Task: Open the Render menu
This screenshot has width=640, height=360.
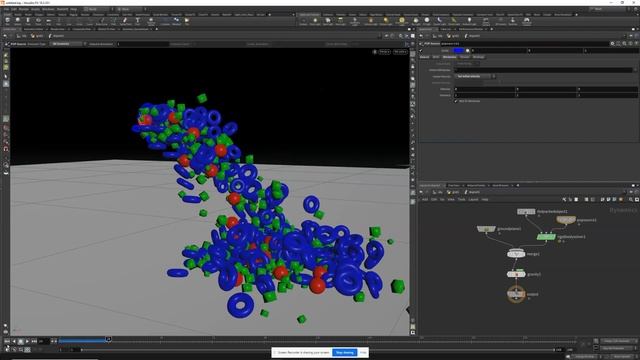Action: pyautogui.click(x=24, y=9)
